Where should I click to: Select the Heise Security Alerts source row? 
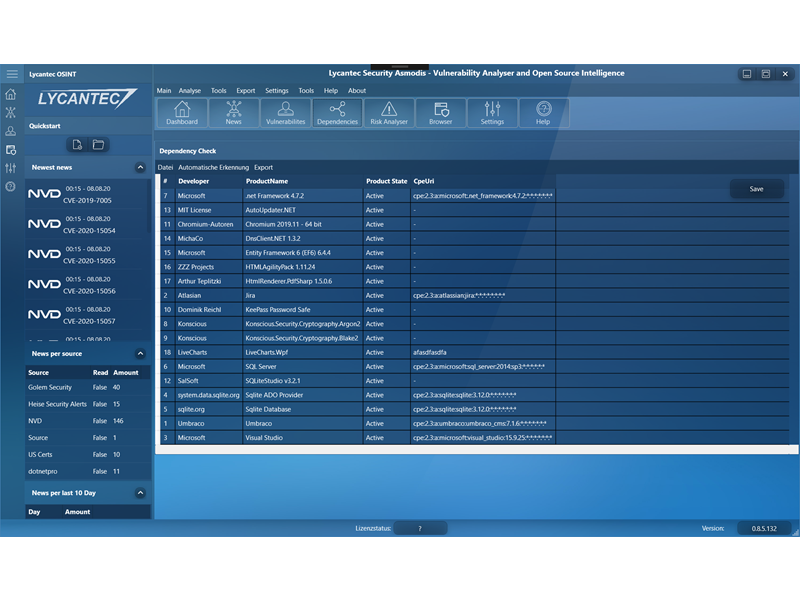(x=88, y=404)
